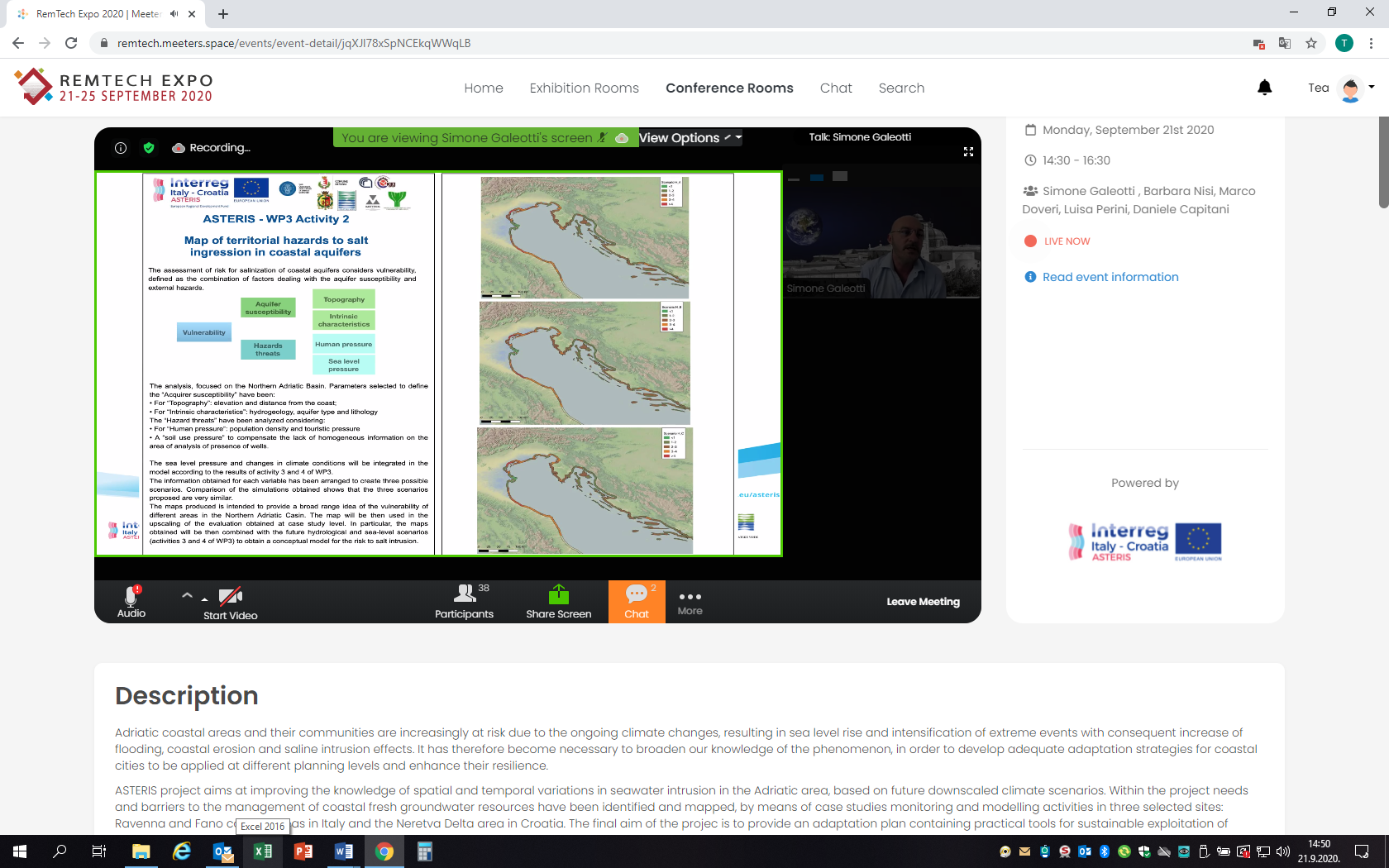
Task: Click the meeting info icon
Action: (x=121, y=148)
